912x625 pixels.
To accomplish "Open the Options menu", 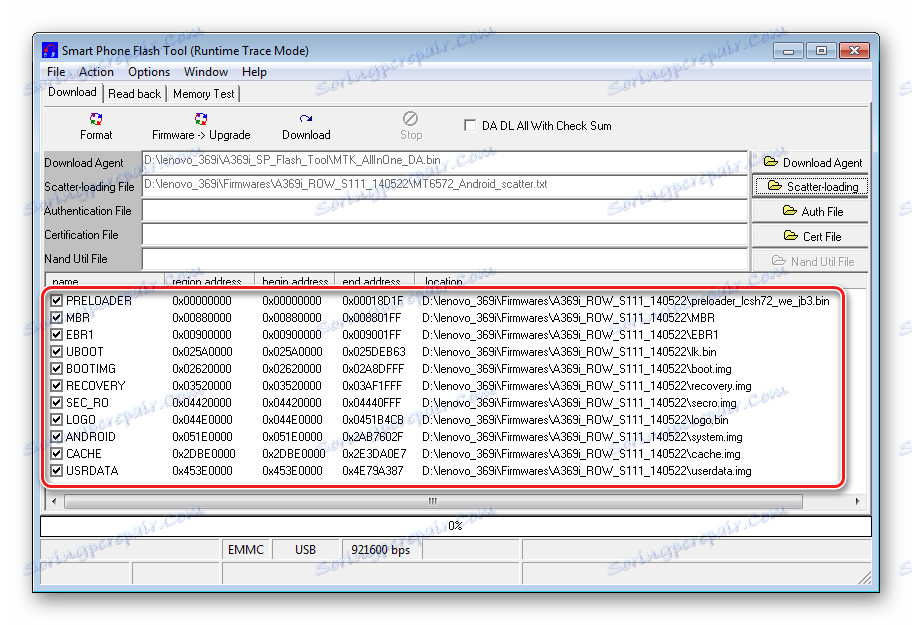I will pos(149,72).
